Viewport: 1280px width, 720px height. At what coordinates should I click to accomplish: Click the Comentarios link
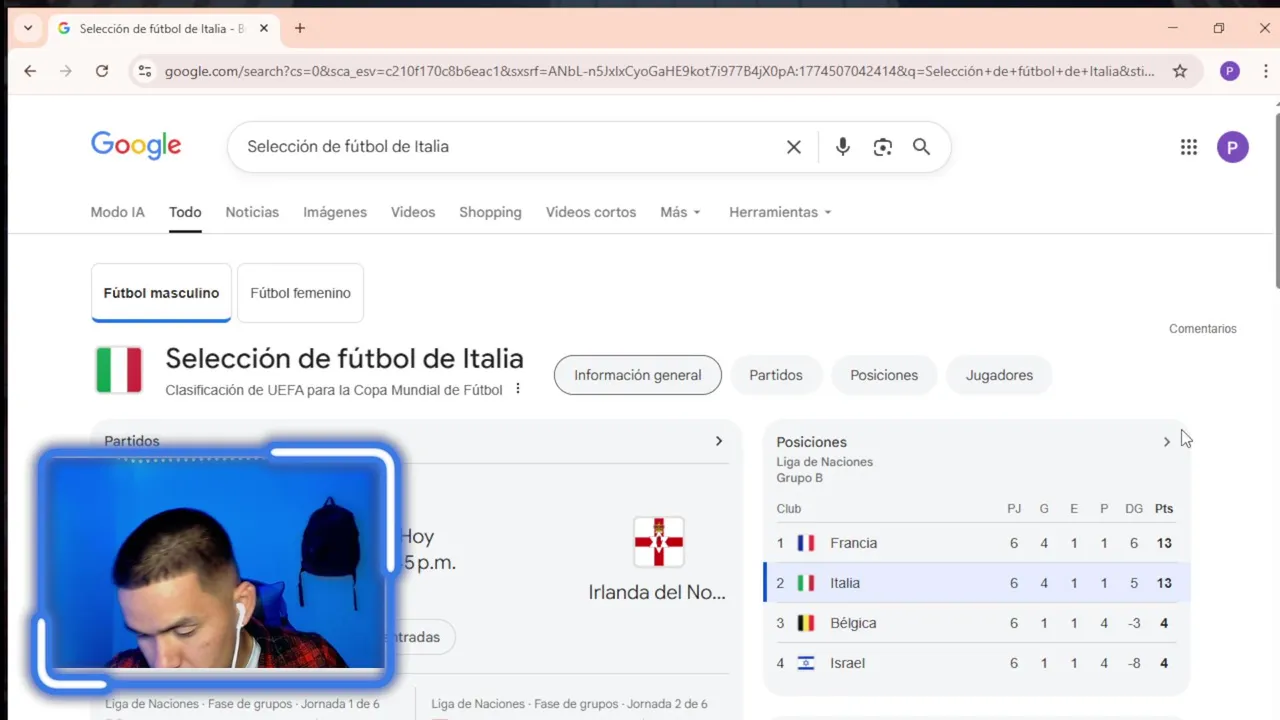(1203, 329)
